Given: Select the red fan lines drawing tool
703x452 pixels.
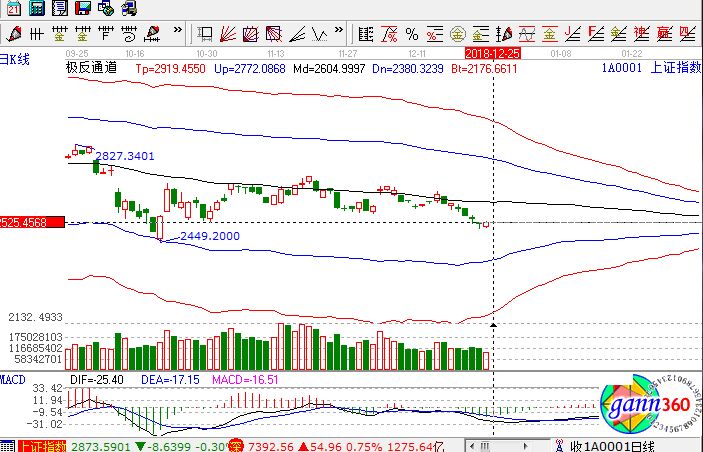Looking at the screenshot, I should 227,34.
